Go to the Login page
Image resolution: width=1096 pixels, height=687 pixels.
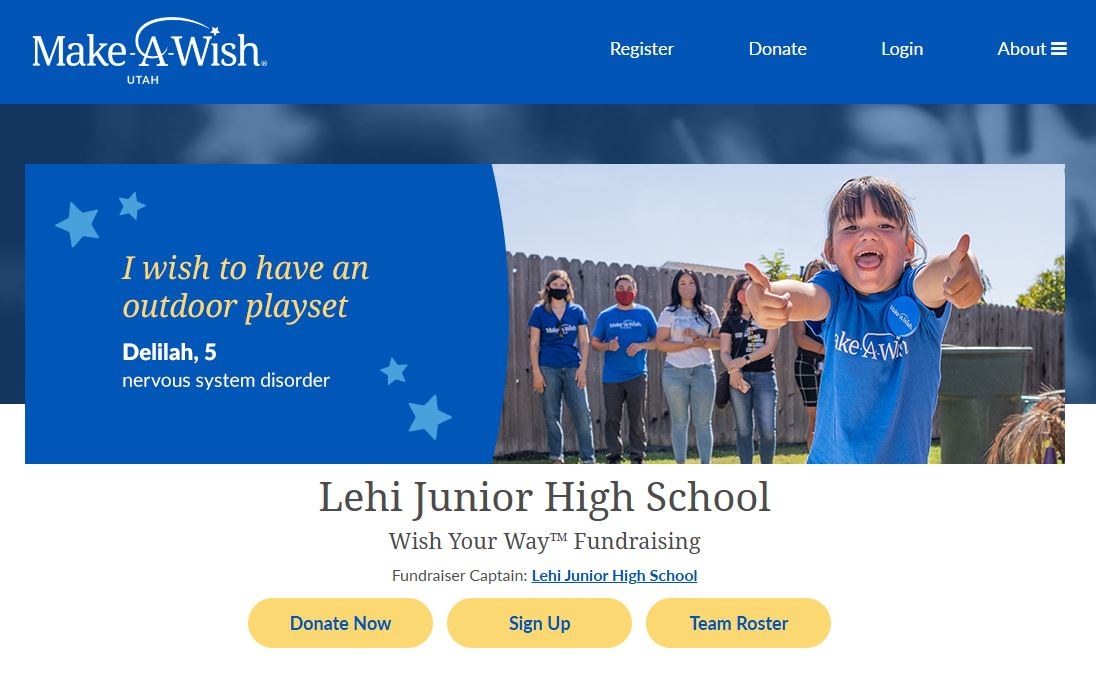coord(902,49)
